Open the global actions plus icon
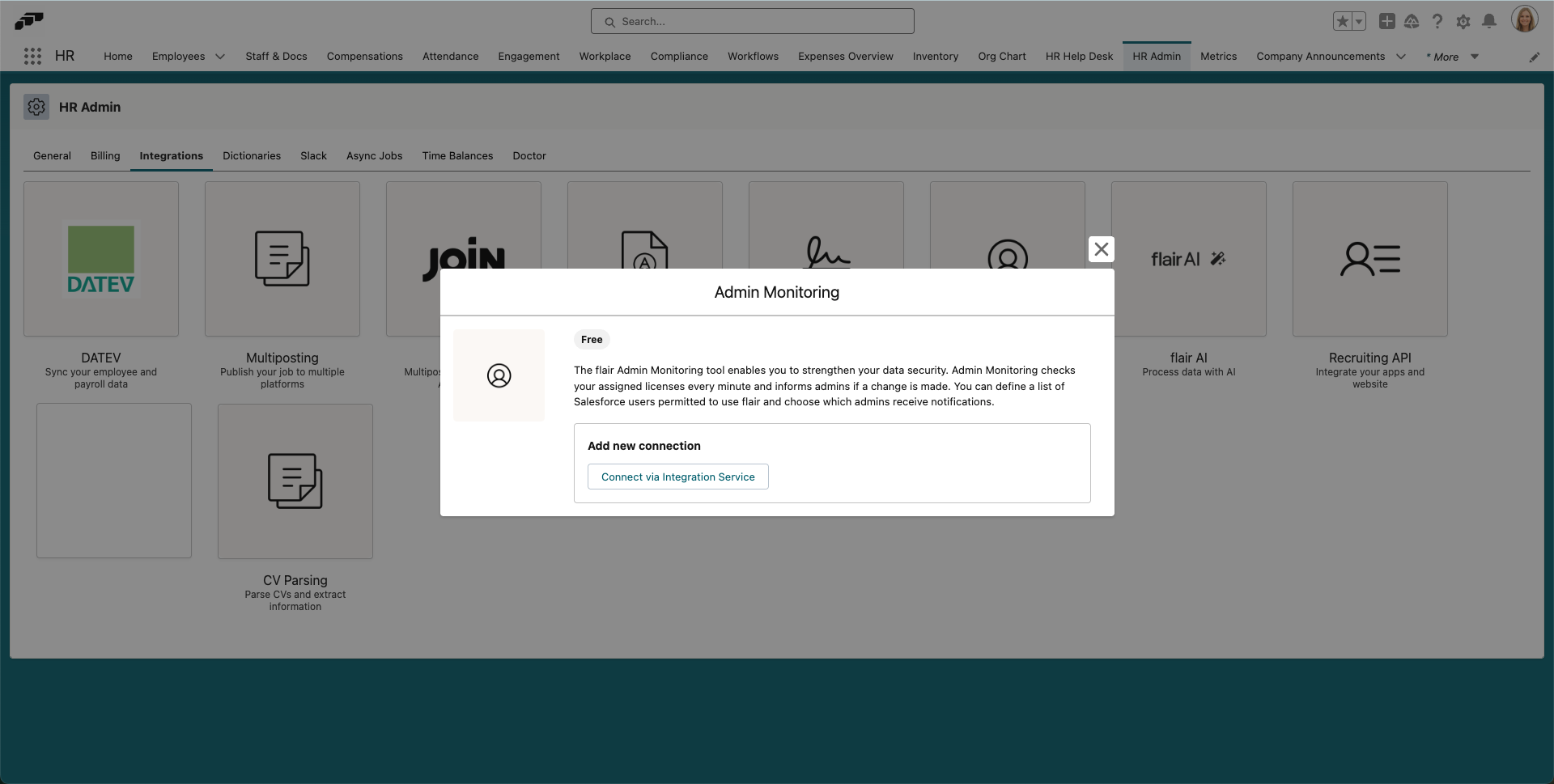This screenshot has height=784, width=1554. [x=1386, y=22]
